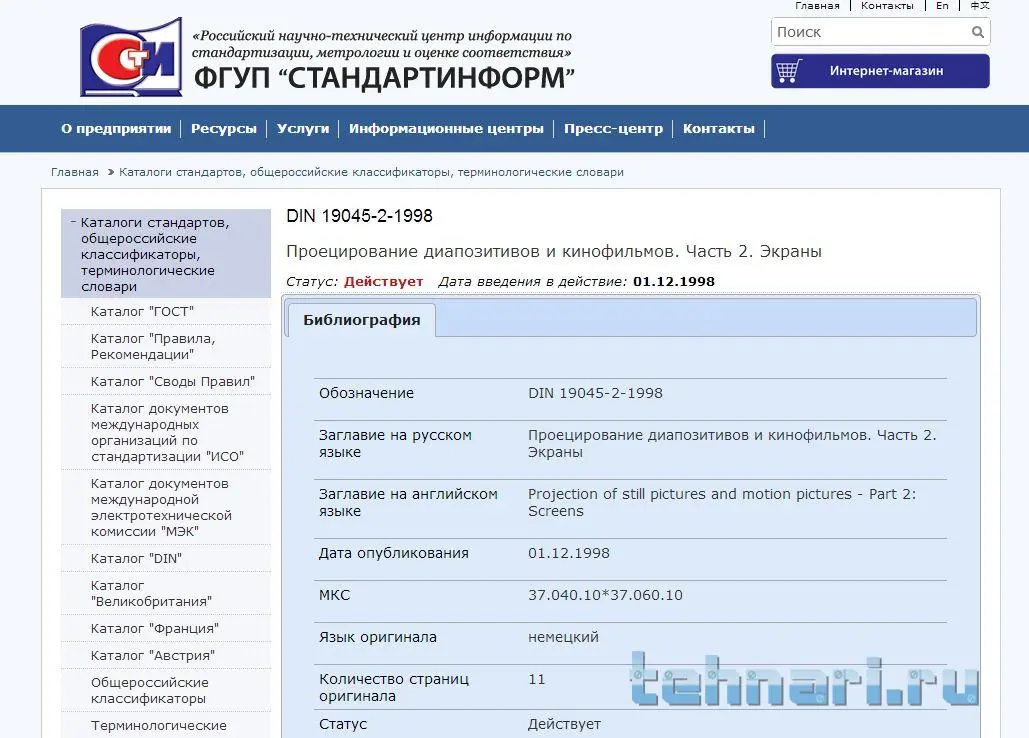This screenshot has width=1029, height=738.
Task: Open Каталог "Своды Правил"
Action: (x=173, y=382)
